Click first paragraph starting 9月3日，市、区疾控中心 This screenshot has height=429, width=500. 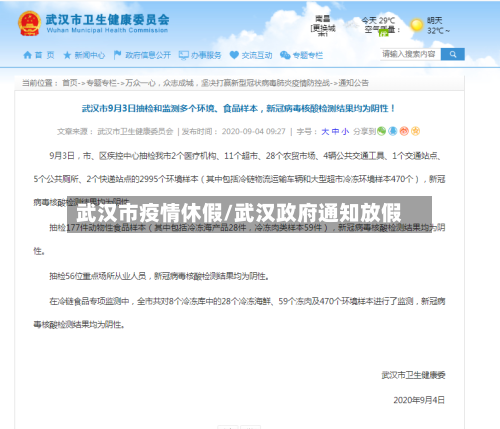tap(239, 179)
